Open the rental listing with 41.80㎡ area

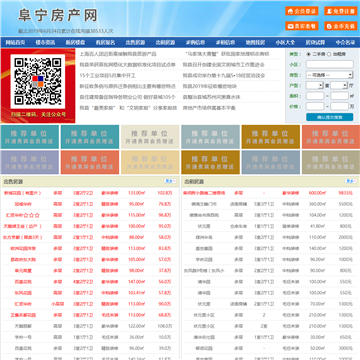click(x=270, y=226)
